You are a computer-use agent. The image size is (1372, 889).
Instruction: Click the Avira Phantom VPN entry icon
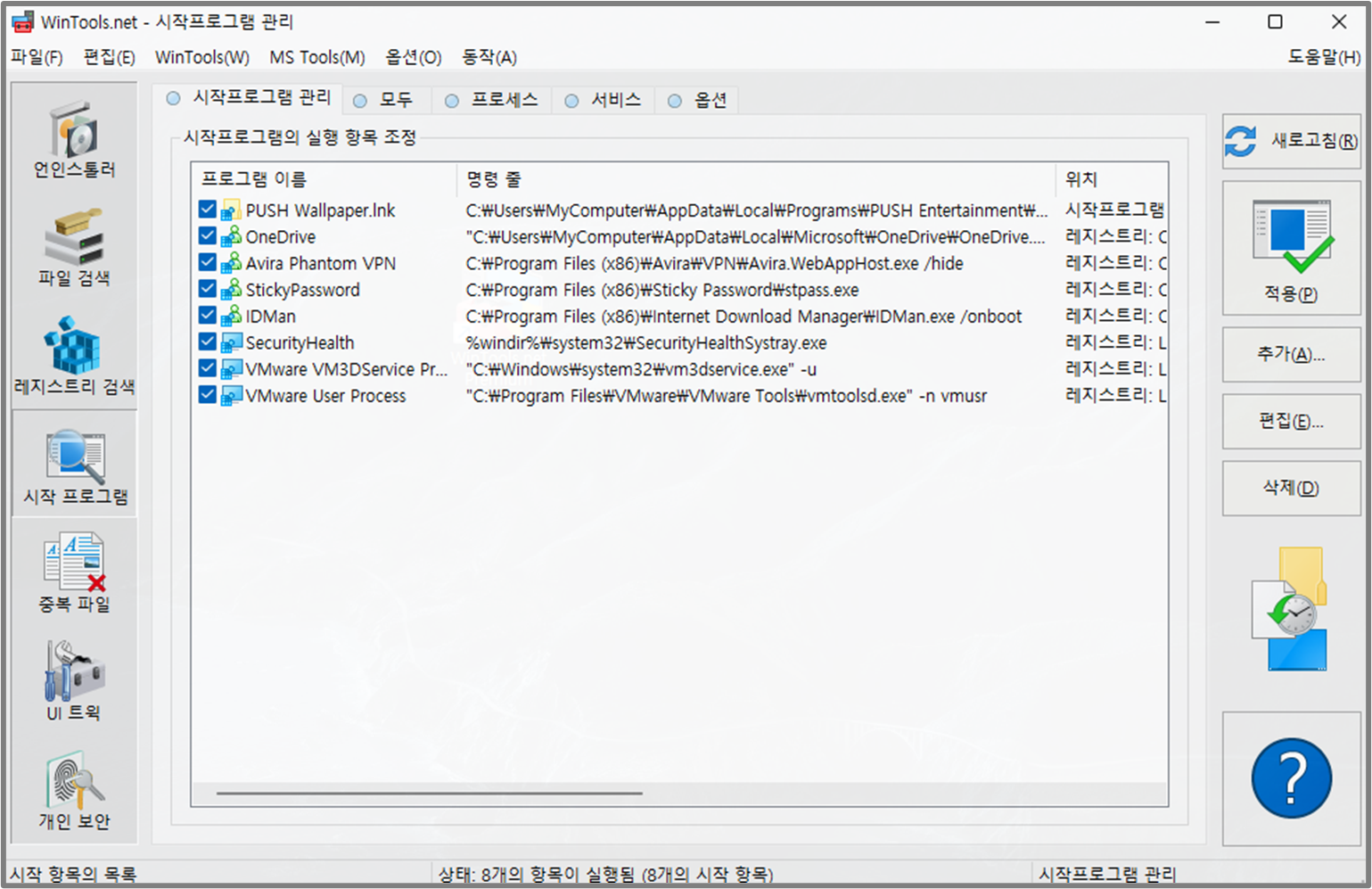(231, 263)
